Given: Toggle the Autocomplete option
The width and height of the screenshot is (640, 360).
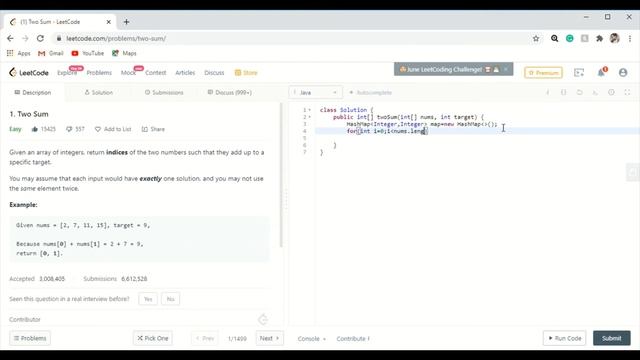Looking at the screenshot, I should point(370,93).
